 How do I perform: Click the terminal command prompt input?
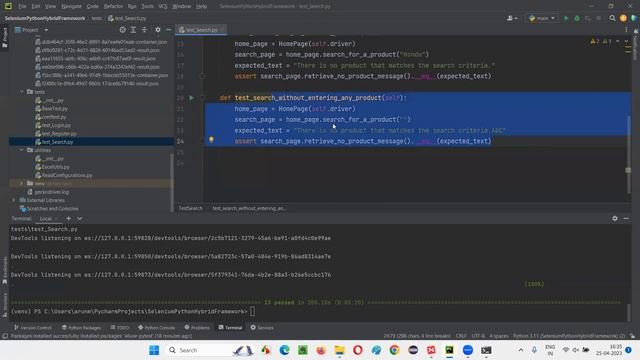pos(252,311)
